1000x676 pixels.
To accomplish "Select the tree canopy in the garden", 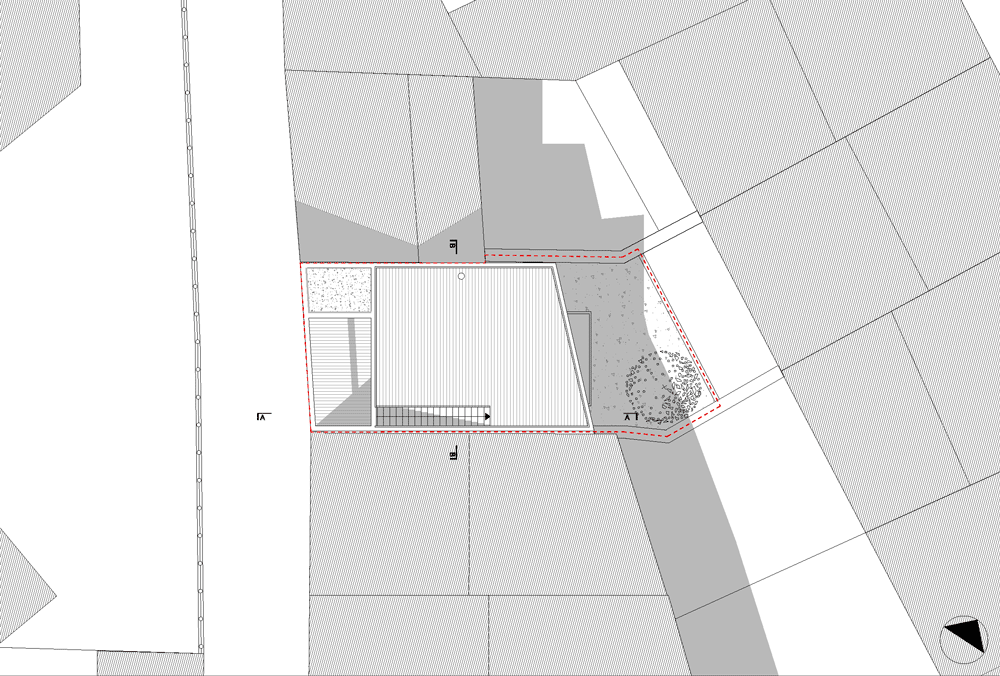I will point(663,388).
